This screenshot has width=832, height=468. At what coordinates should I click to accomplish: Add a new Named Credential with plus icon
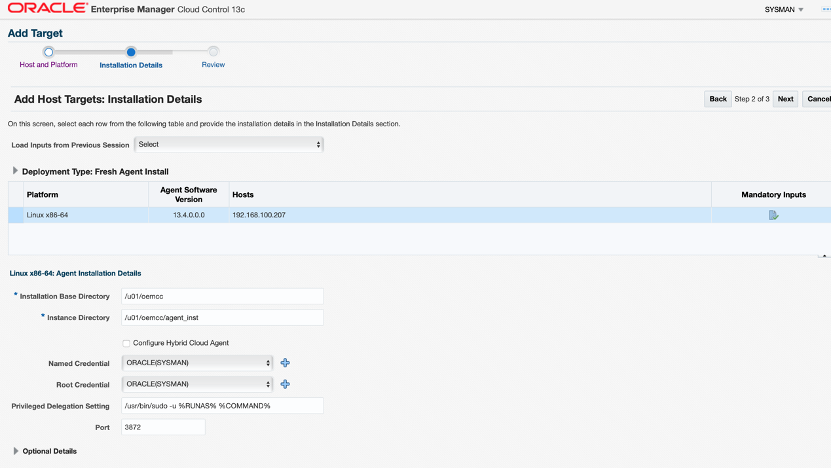285,363
